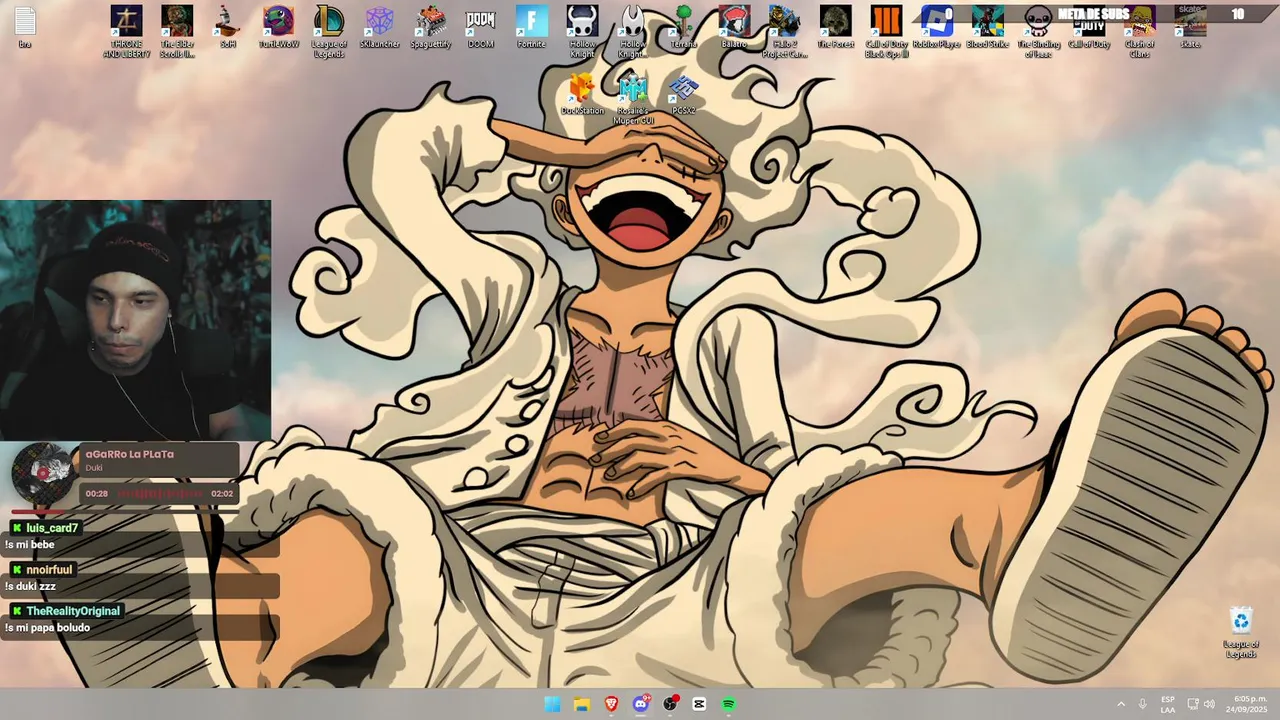Click the chat username TheRealityOriginal
The width and height of the screenshot is (1280, 720).
point(73,611)
